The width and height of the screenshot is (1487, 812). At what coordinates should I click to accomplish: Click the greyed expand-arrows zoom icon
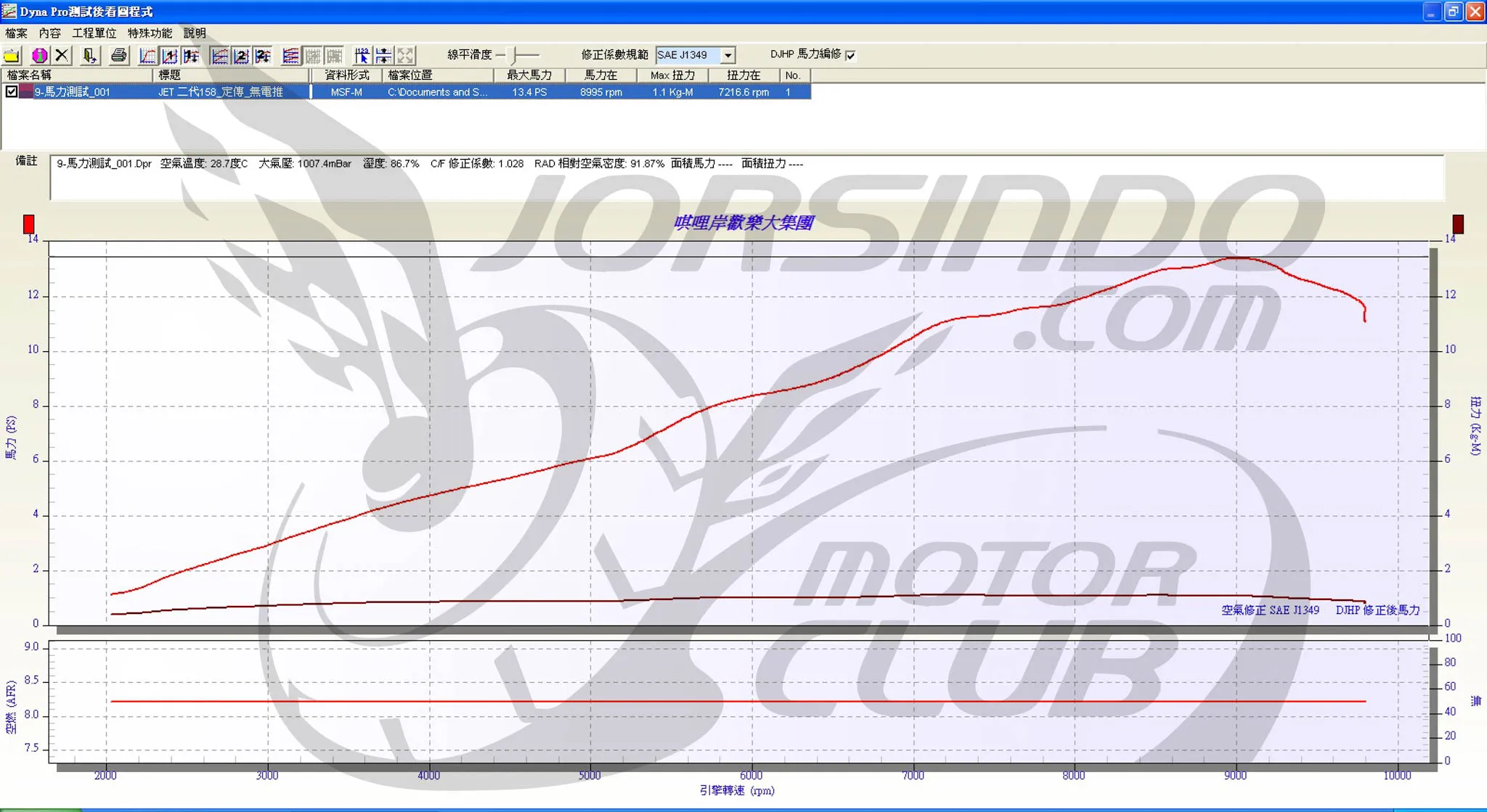[406, 55]
